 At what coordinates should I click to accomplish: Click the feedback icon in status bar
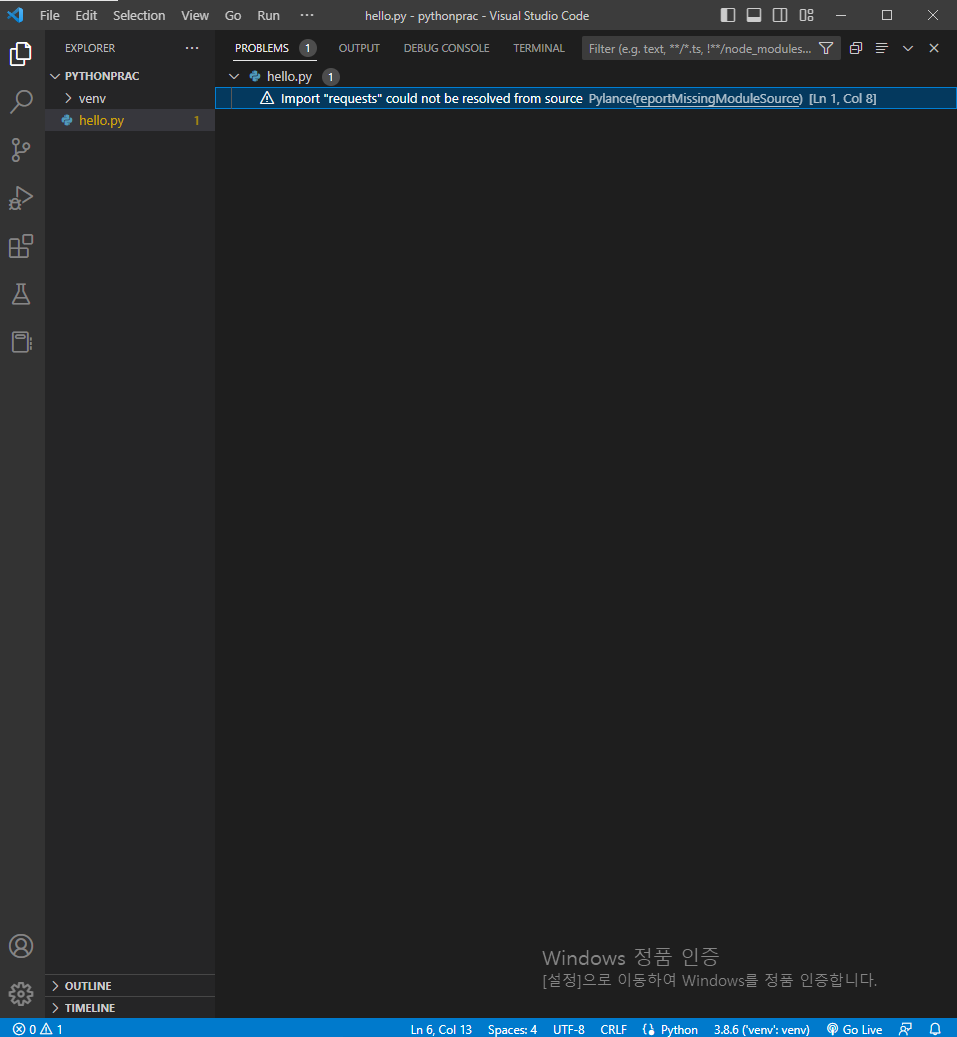905,1029
